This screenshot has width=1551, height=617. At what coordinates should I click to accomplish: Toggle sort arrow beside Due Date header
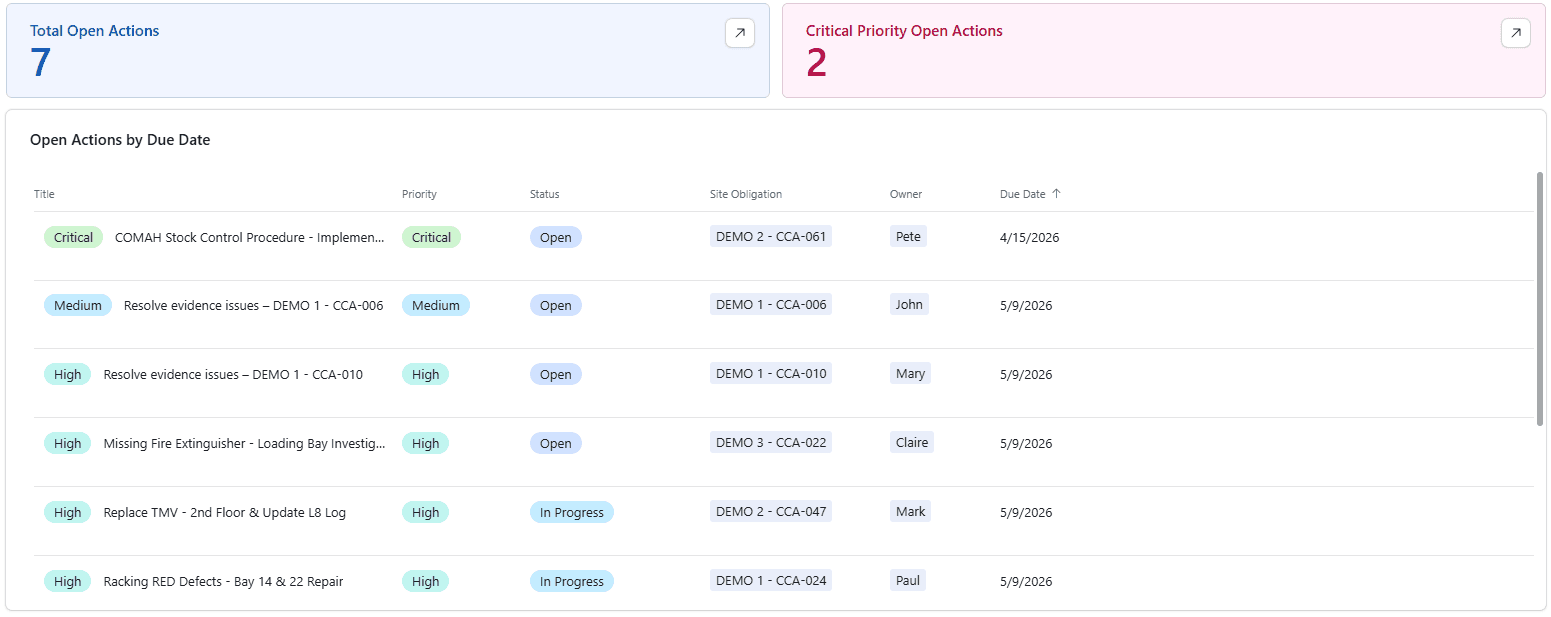point(1056,194)
